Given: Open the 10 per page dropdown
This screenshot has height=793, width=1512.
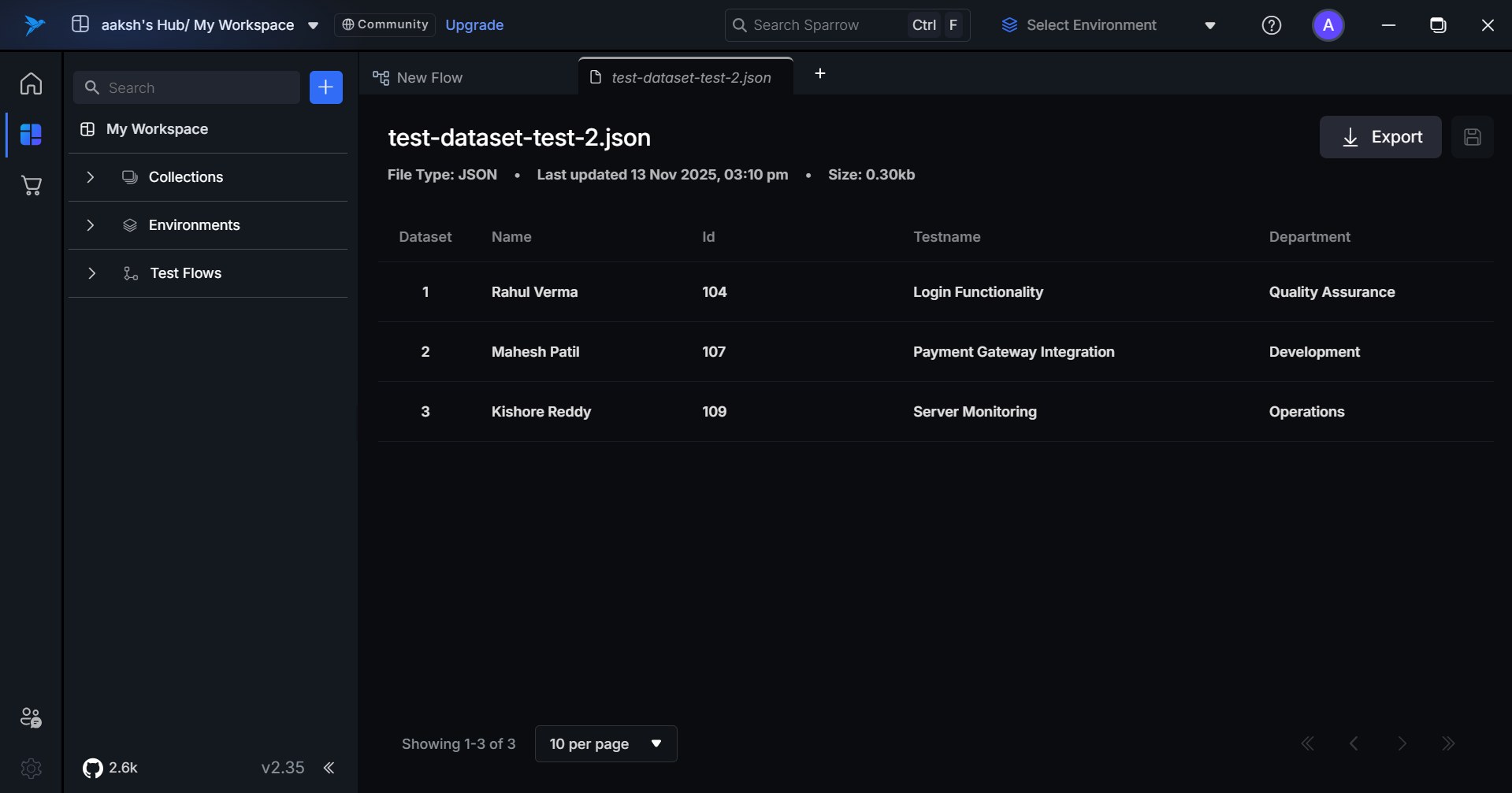Looking at the screenshot, I should point(605,743).
